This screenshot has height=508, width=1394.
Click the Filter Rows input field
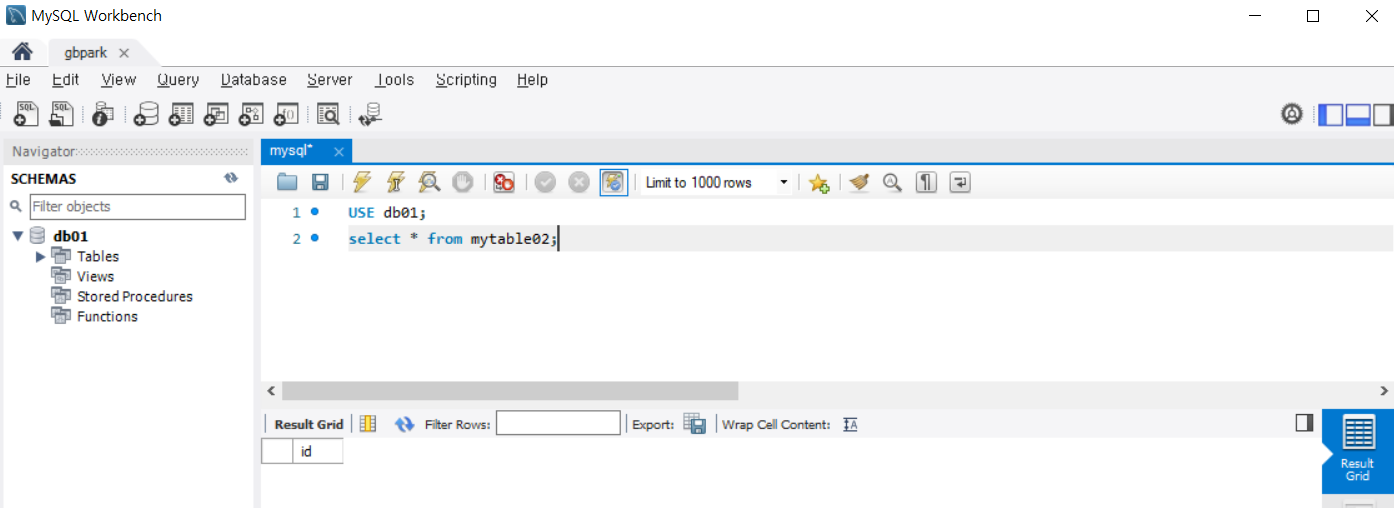pyautogui.click(x=558, y=423)
